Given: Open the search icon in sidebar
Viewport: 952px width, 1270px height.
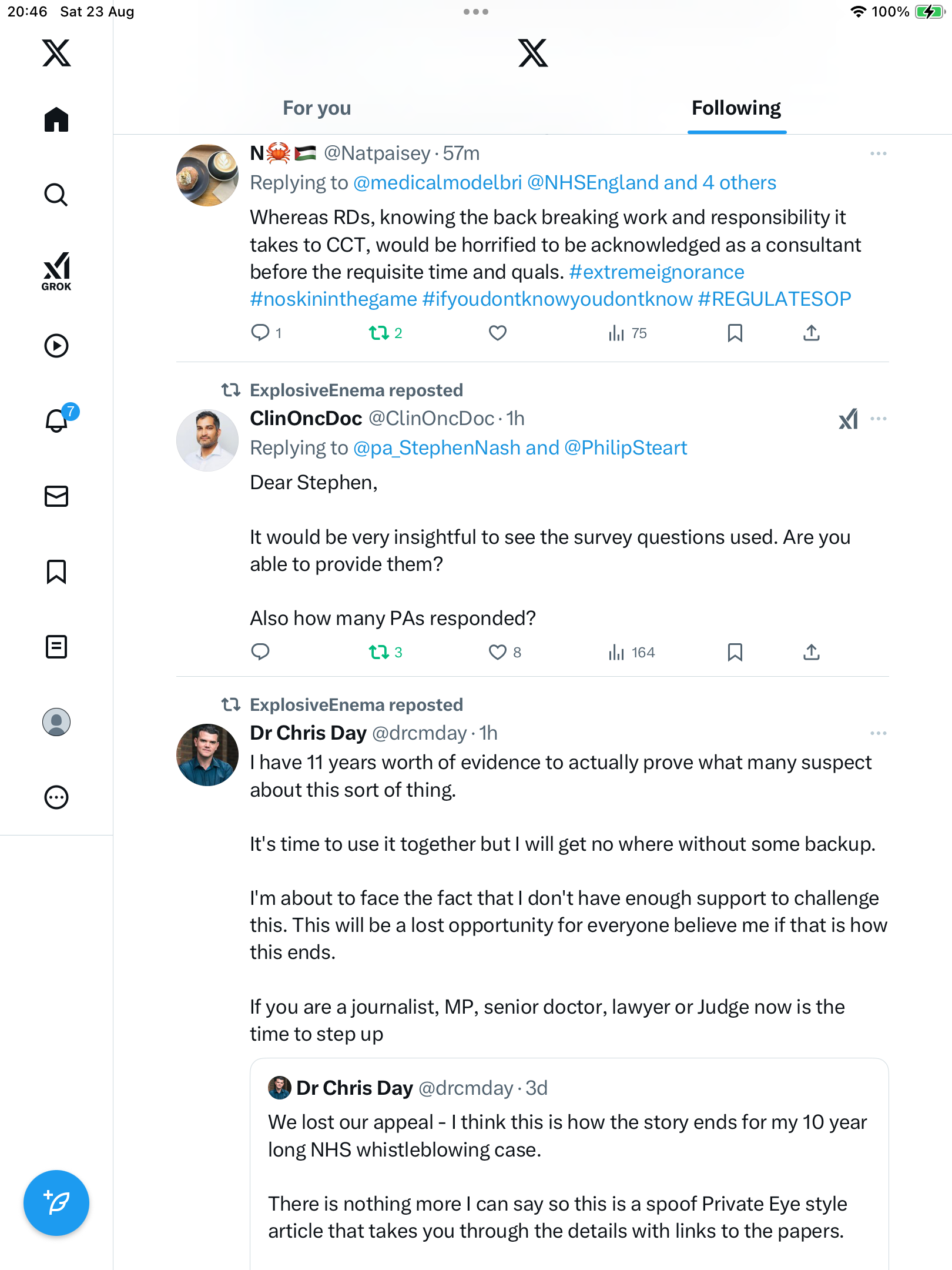Looking at the screenshot, I should pyautogui.click(x=56, y=195).
